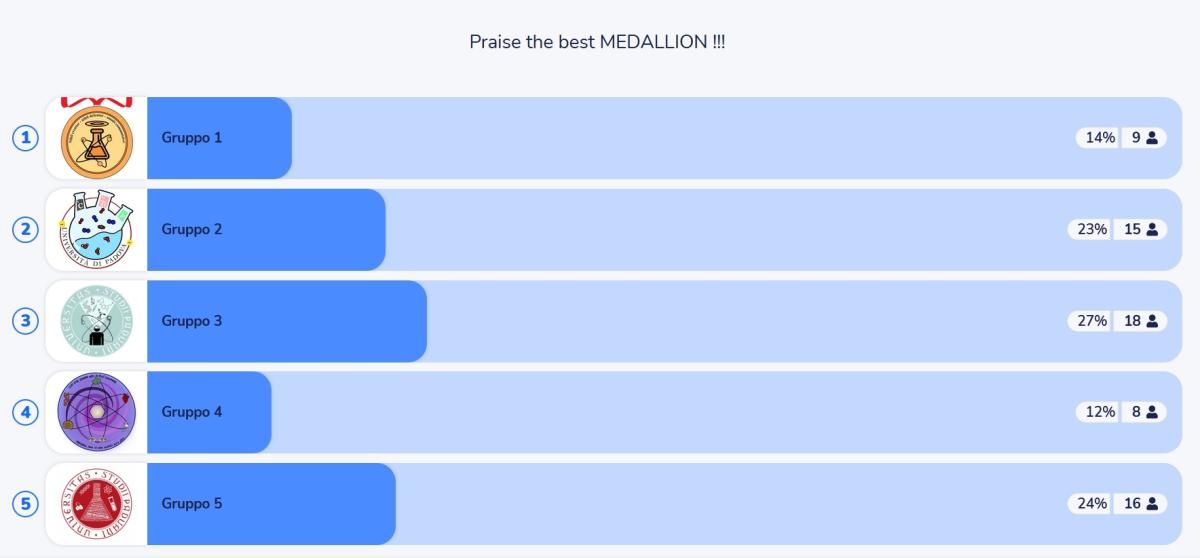The width and height of the screenshot is (1200, 558).
Task: Click the numbered circle 5 badge
Action: coord(25,504)
